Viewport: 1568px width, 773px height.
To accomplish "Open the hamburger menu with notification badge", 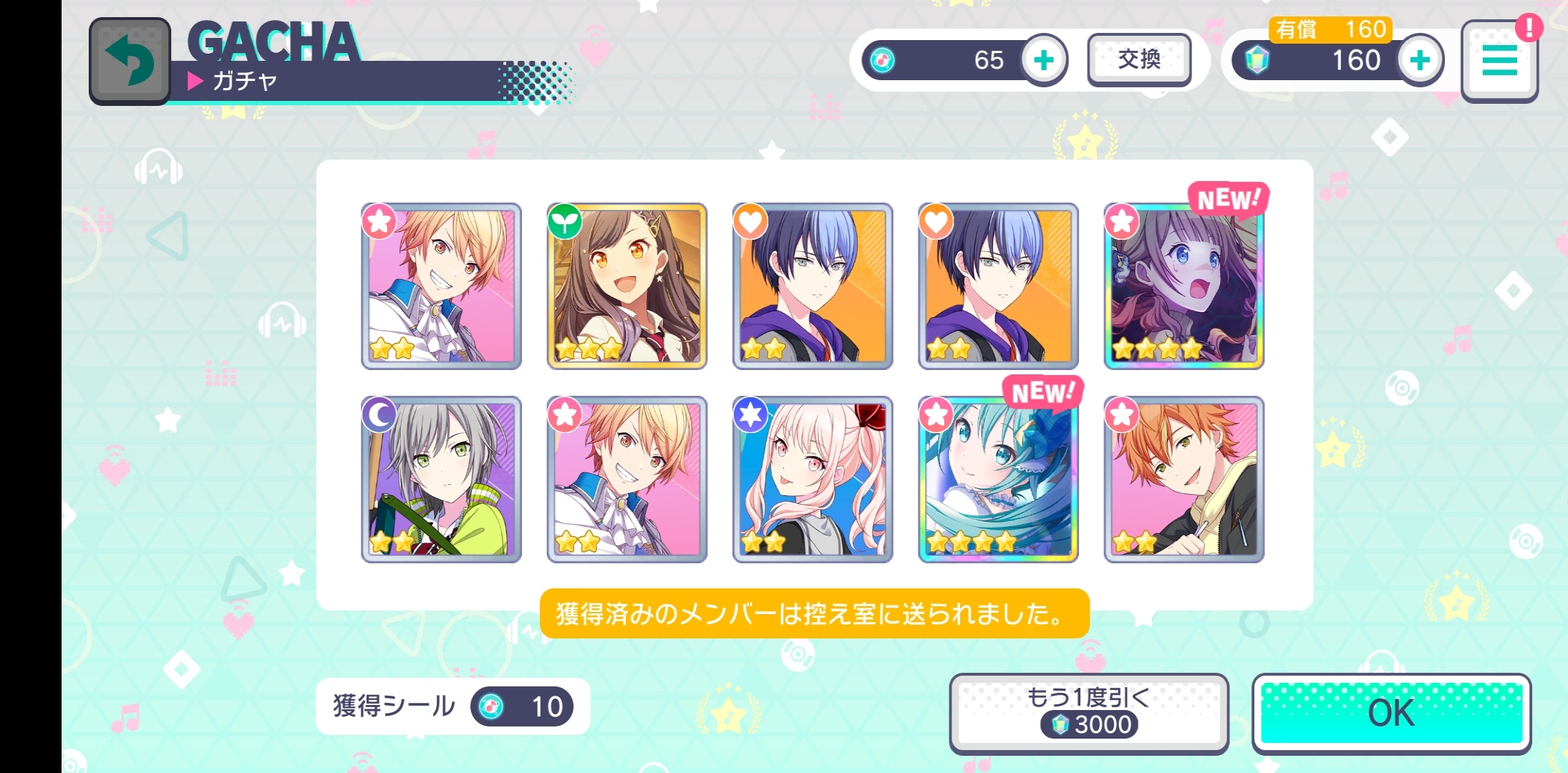I will coord(1499,60).
